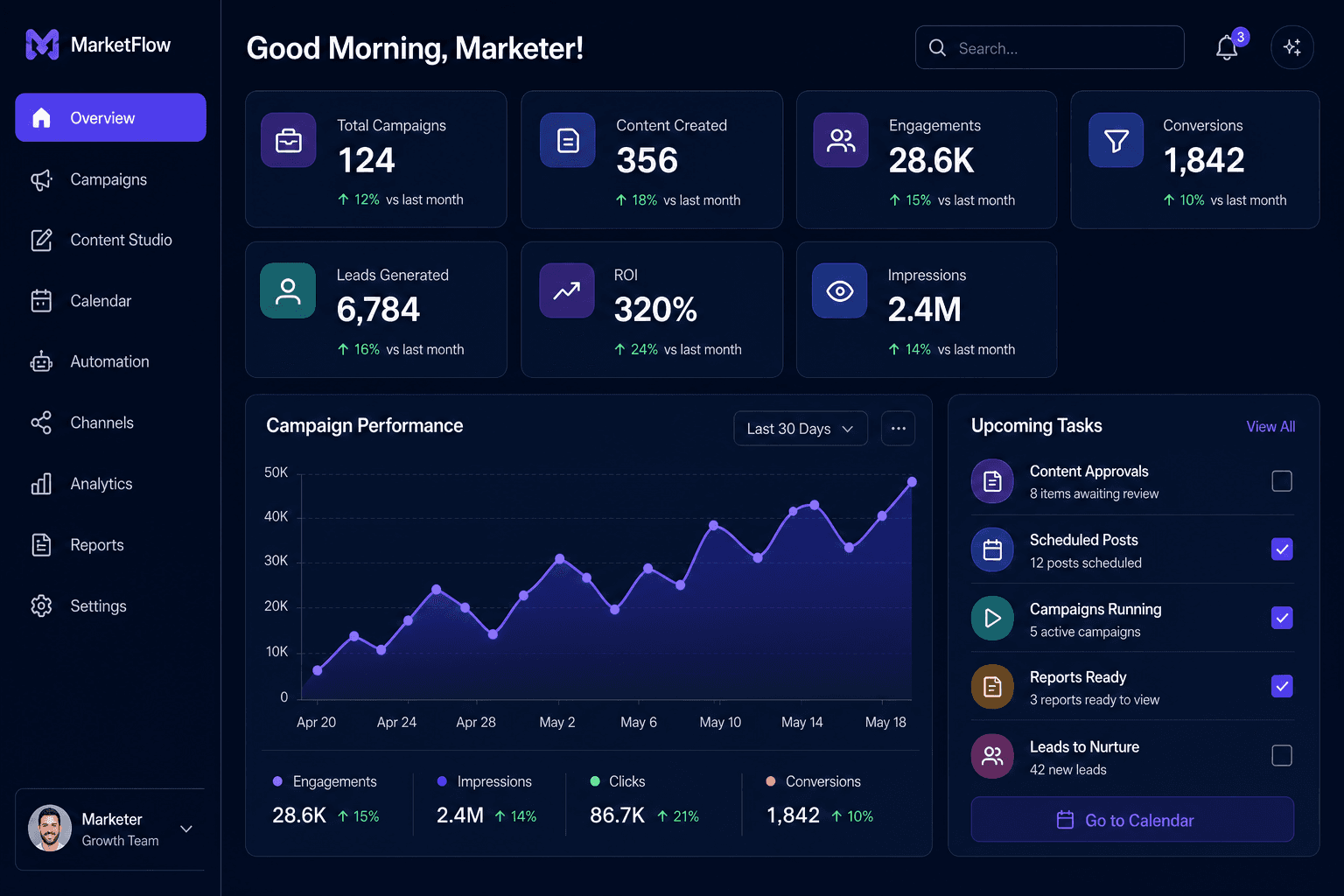This screenshot has height=896, width=1344.
Task: Click the "86.7K" Clicks value
Action: [617, 815]
